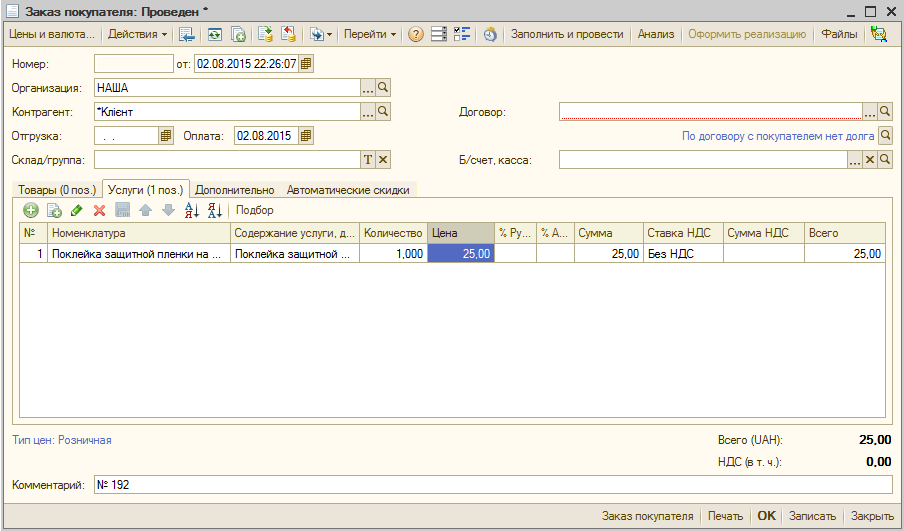Click the Контрагент field showing *Клієнт
Image resolution: width=904 pixels, height=531 pixels.
[227, 112]
